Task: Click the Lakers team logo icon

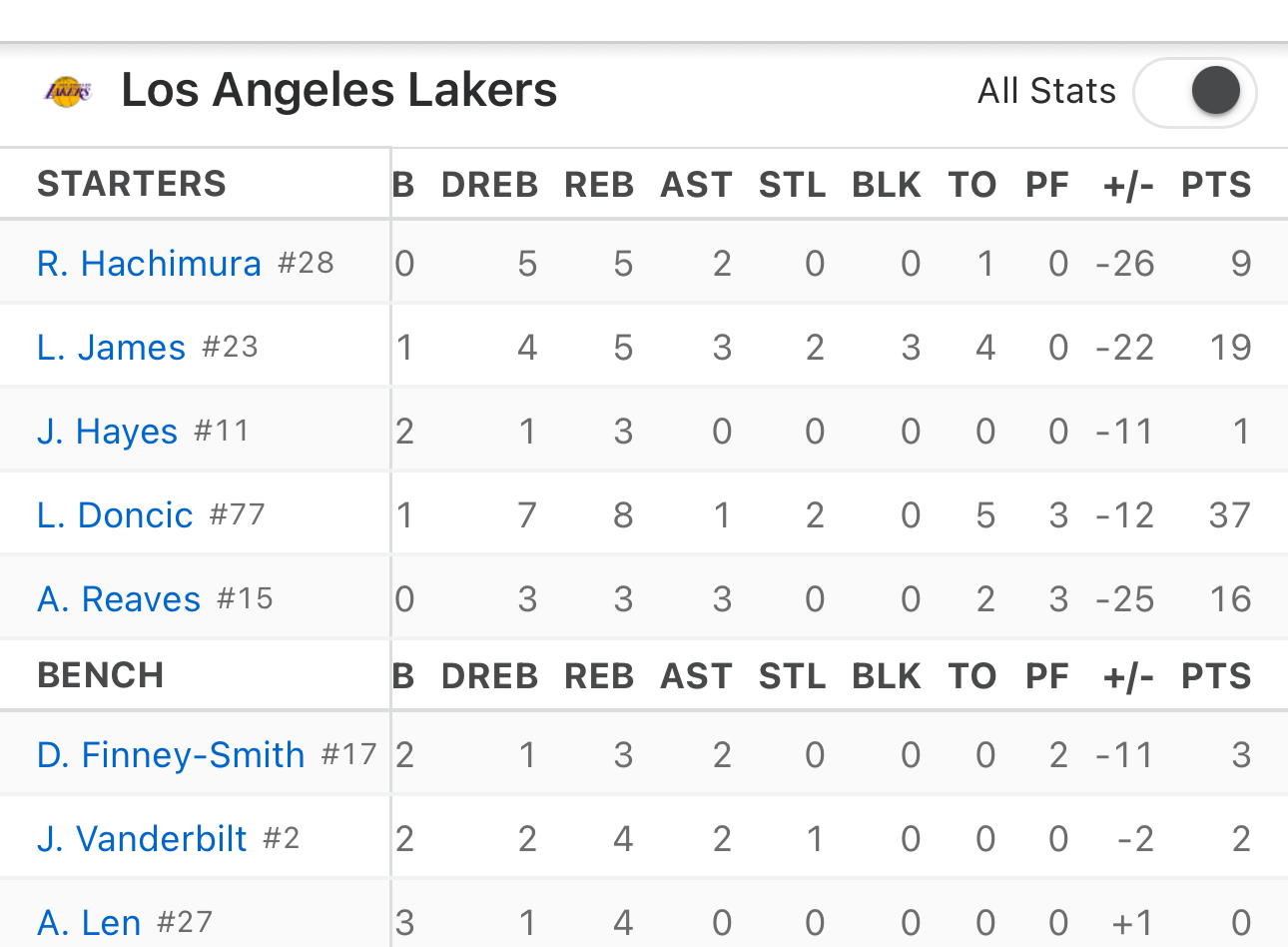Action: click(68, 92)
